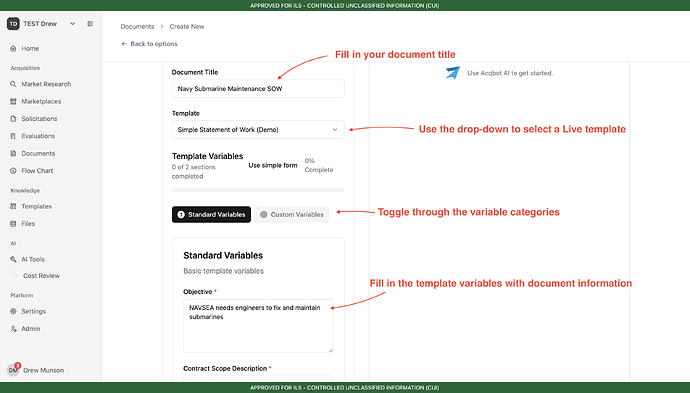Switch to Custom Variables tab
The height and width of the screenshot is (393, 690).
[292, 214]
